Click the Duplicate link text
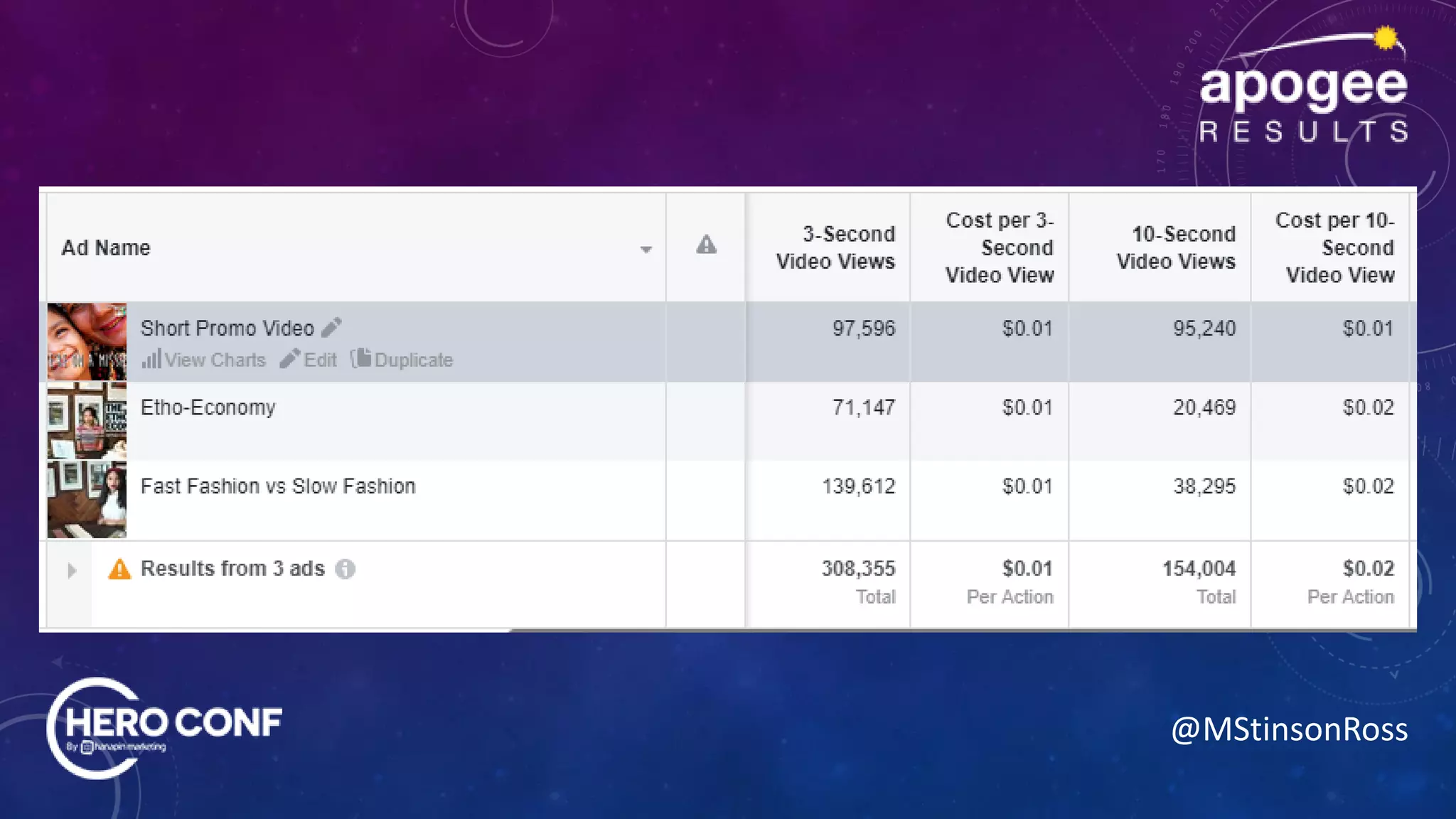Image resolution: width=1456 pixels, height=819 pixels. coord(414,360)
